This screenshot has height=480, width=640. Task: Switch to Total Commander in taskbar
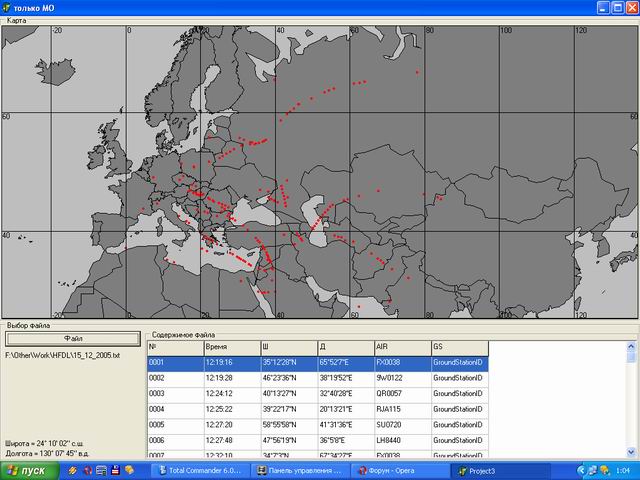pyautogui.click(x=200, y=471)
